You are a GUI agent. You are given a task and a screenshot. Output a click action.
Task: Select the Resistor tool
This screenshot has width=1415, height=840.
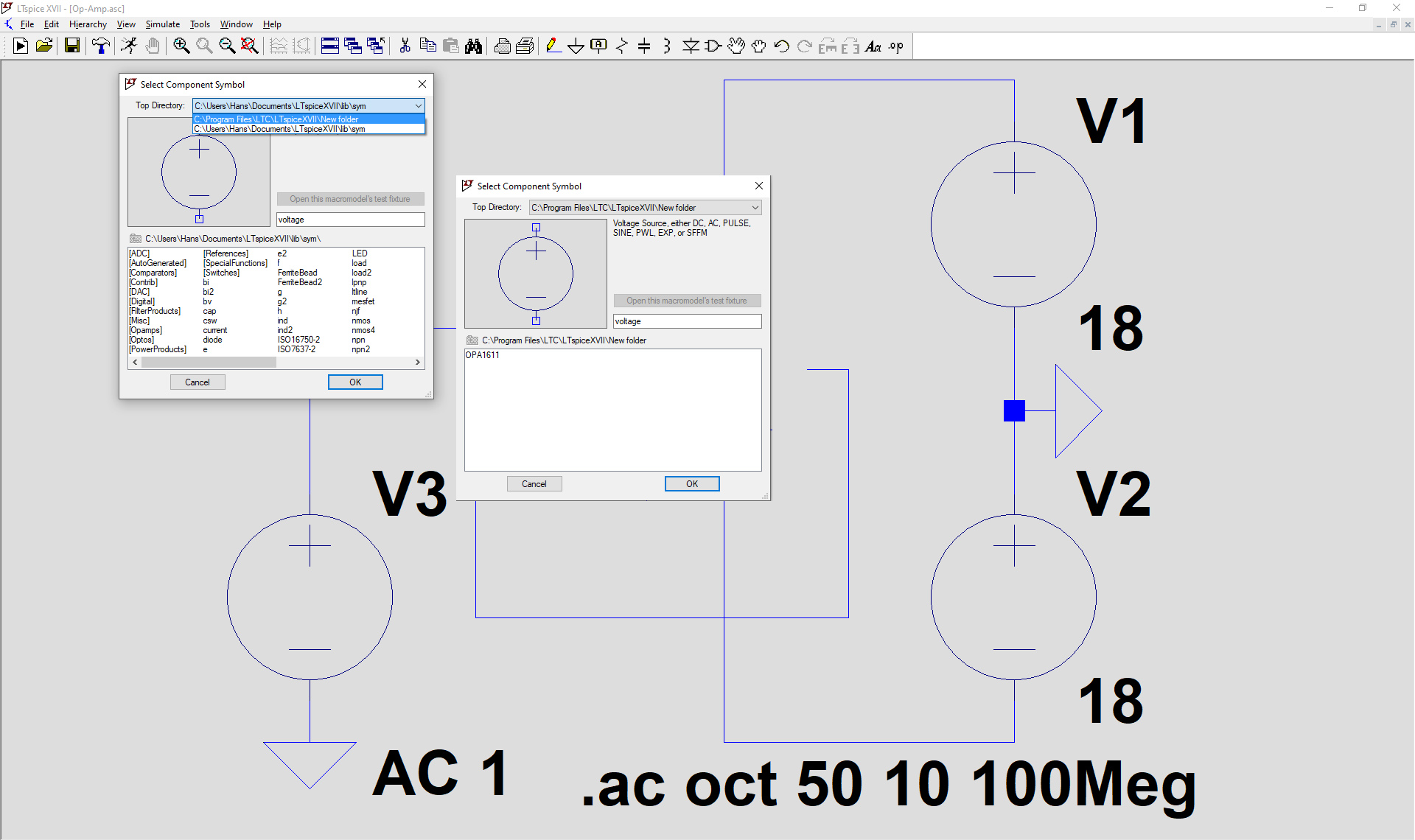[622, 46]
